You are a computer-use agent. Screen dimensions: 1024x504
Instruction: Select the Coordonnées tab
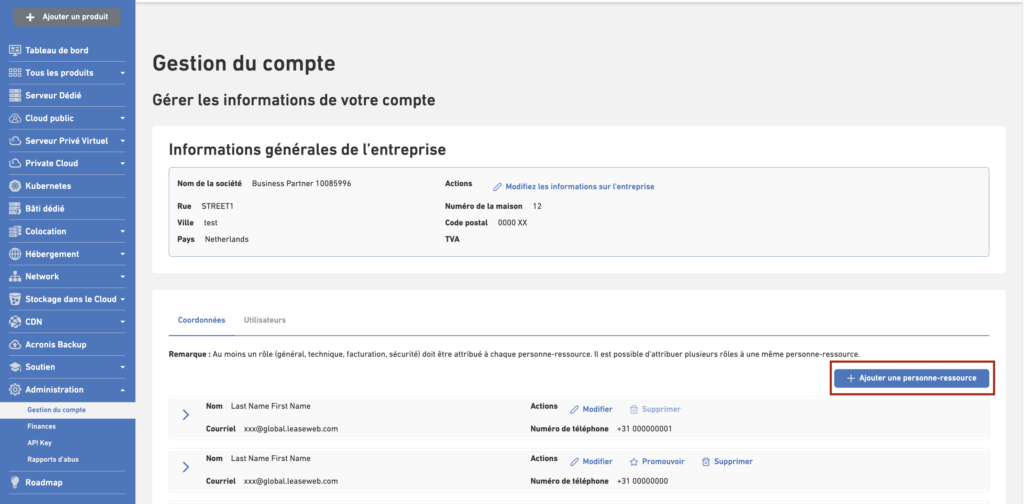202,321
